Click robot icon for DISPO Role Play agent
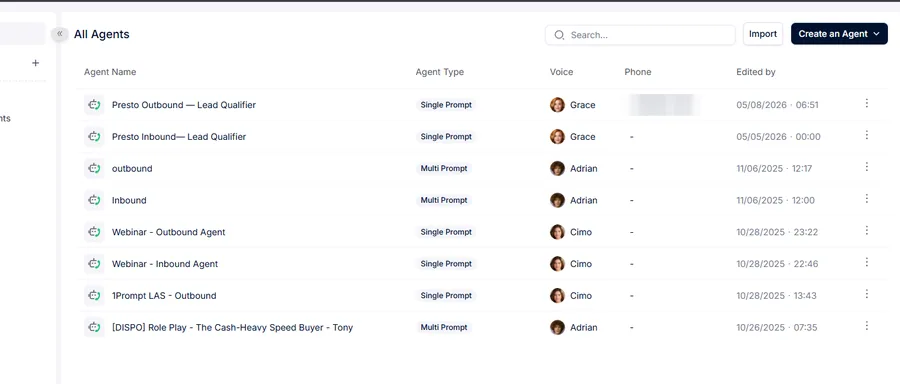Viewport: 900px width, 384px height. 94,328
